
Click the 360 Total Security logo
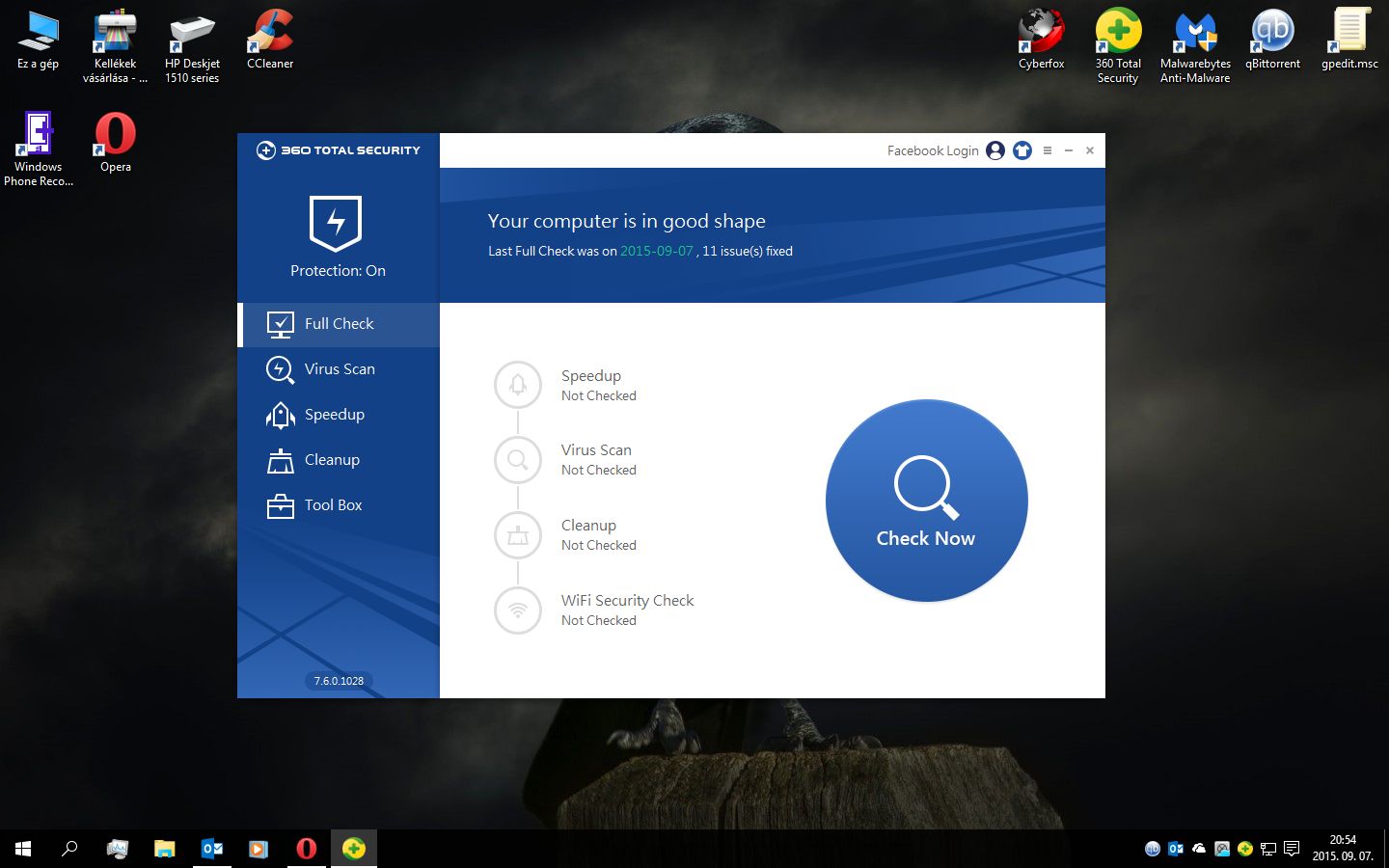[x=339, y=150]
